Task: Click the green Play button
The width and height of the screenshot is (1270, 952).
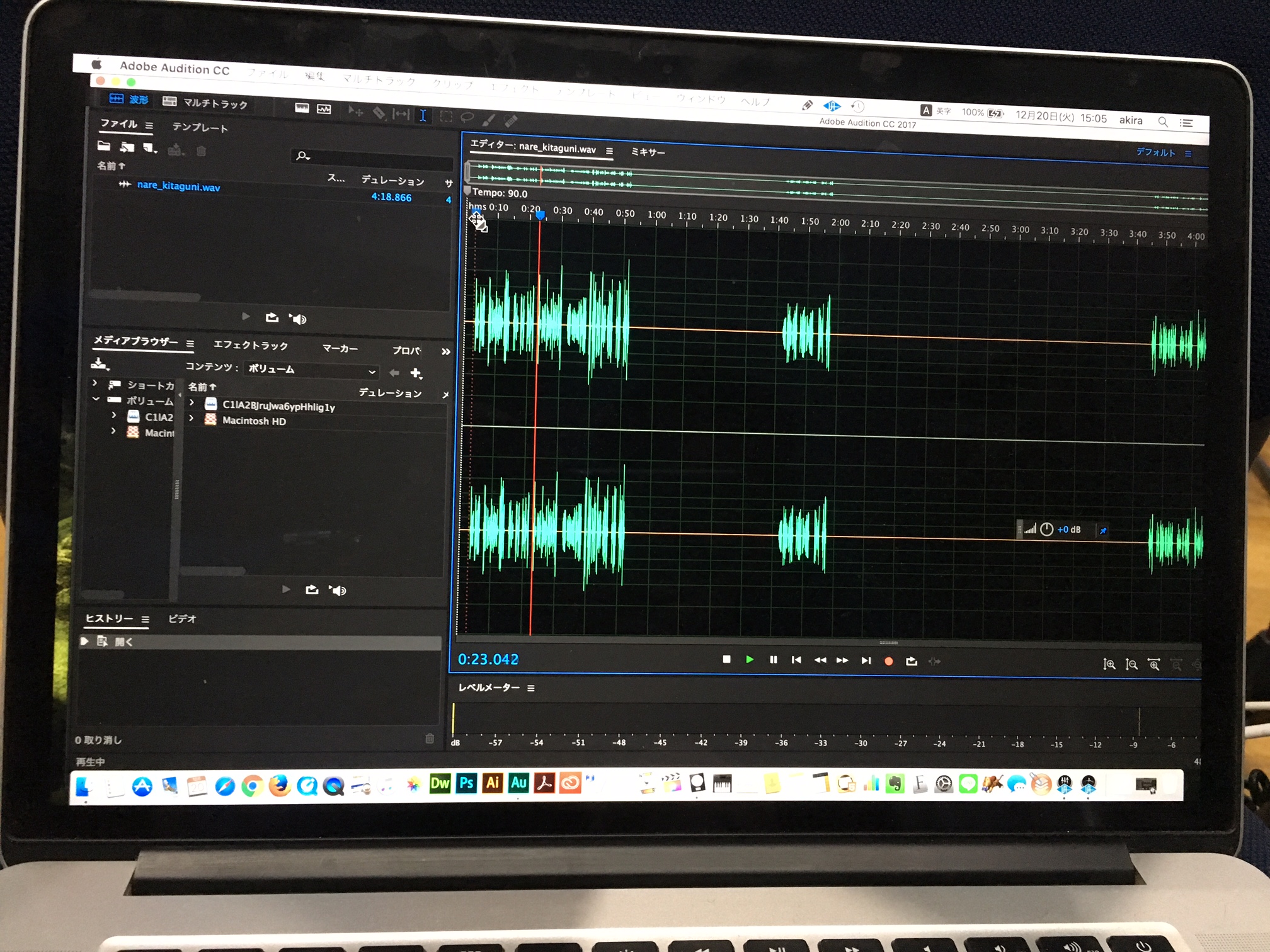Action: click(750, 659)
